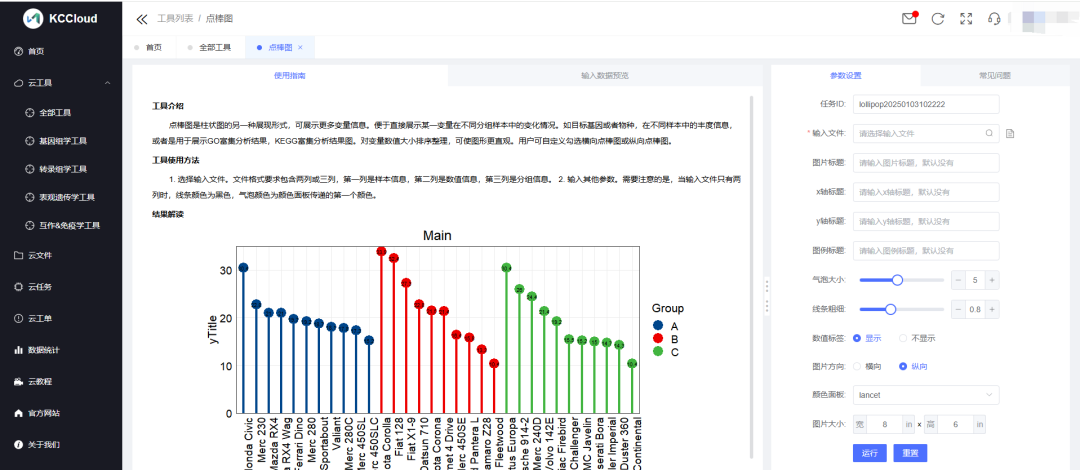Open the example file document icon
Image resolution: width=1080 pixels, height=470 pixels.
[x=1010, y=134]
